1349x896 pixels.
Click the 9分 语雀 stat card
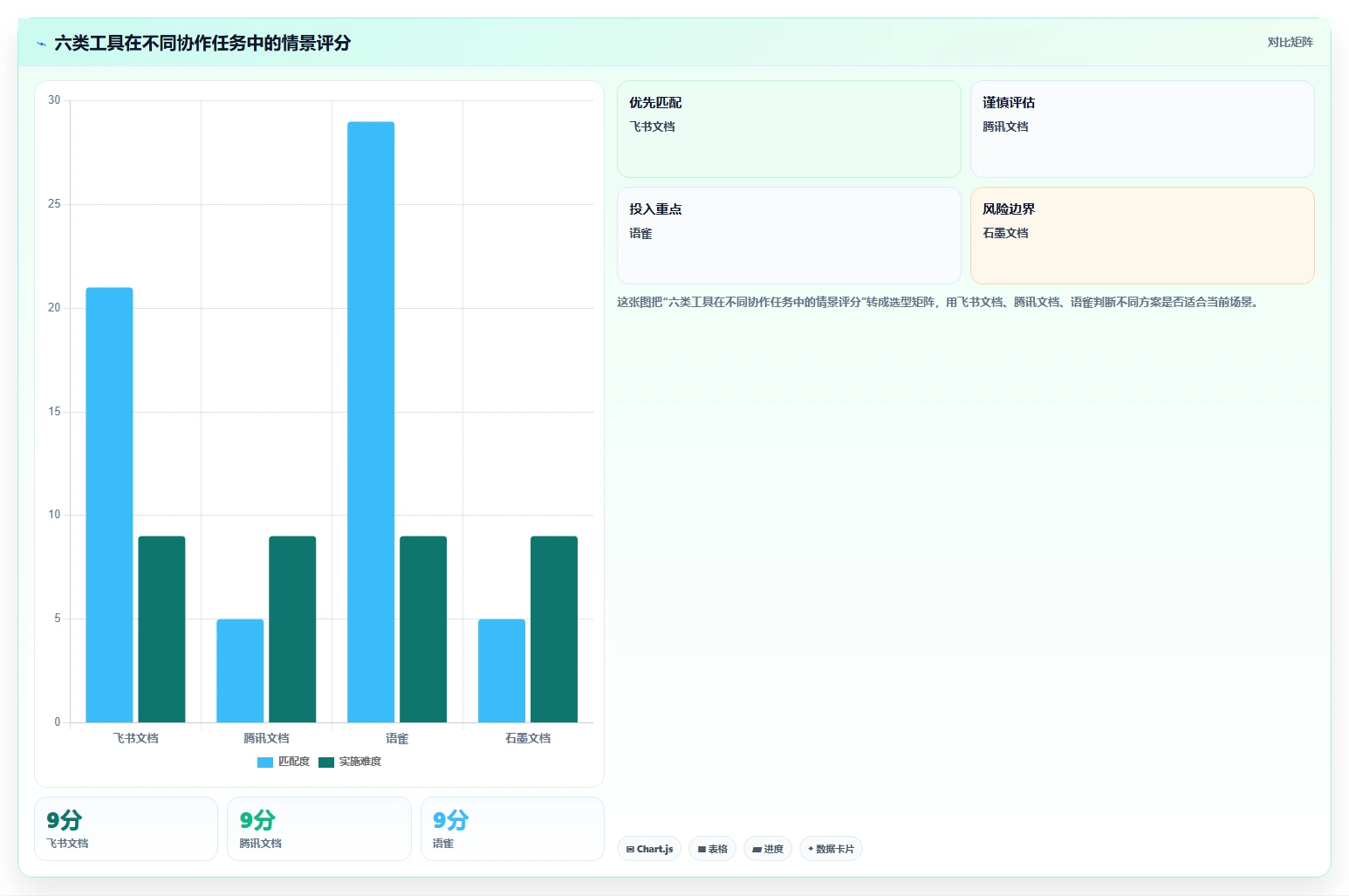pyautogui.click(x=512, y=829)
